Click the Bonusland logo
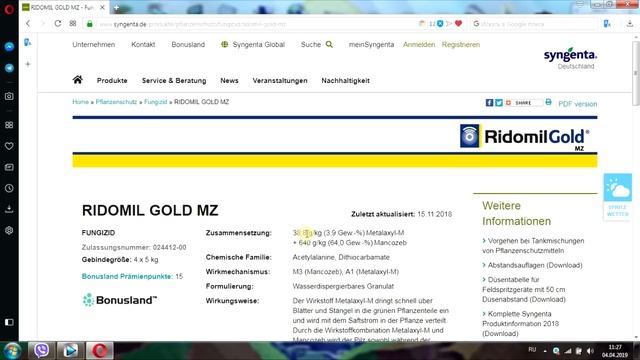This screenshot has height=360, width=640. point(120,300)
